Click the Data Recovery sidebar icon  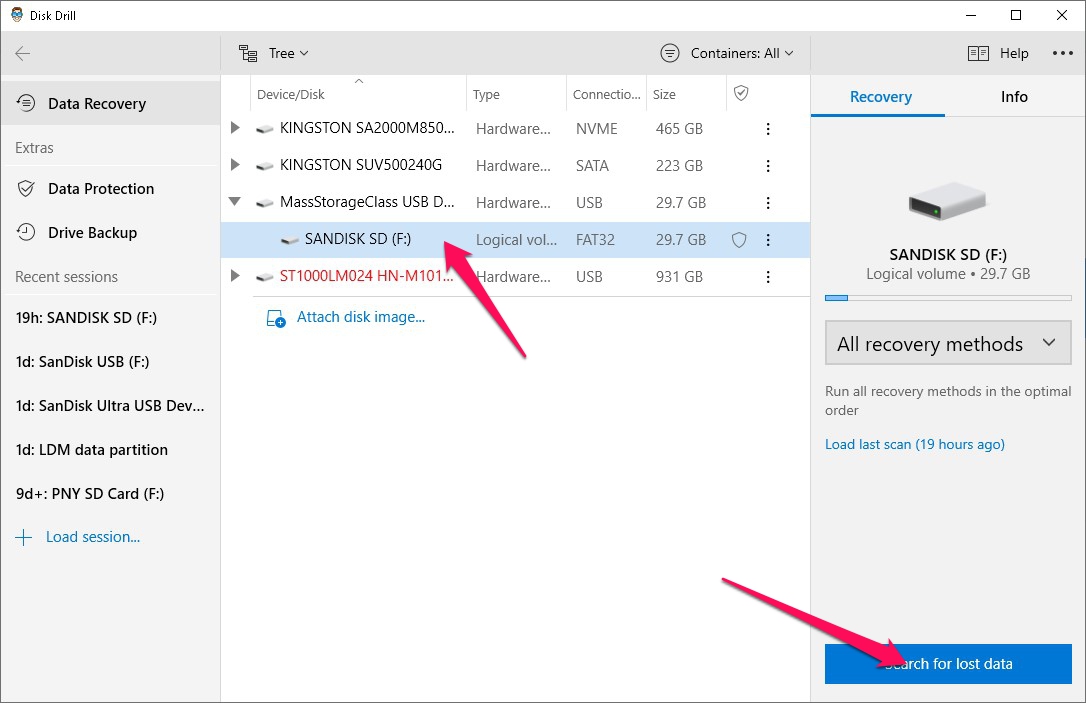pos(26,103)
